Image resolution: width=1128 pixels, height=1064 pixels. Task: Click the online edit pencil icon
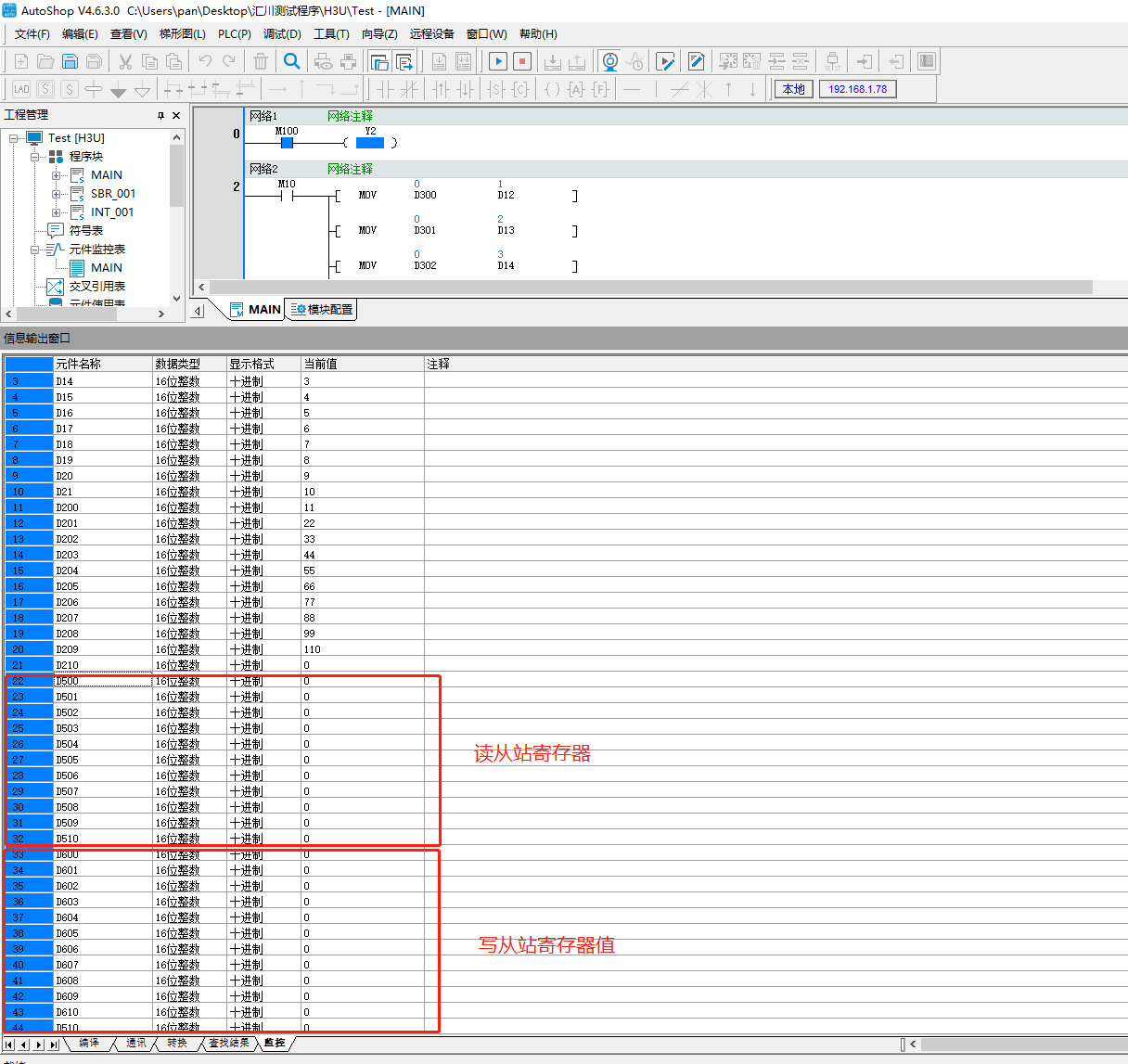click(697, 61)
